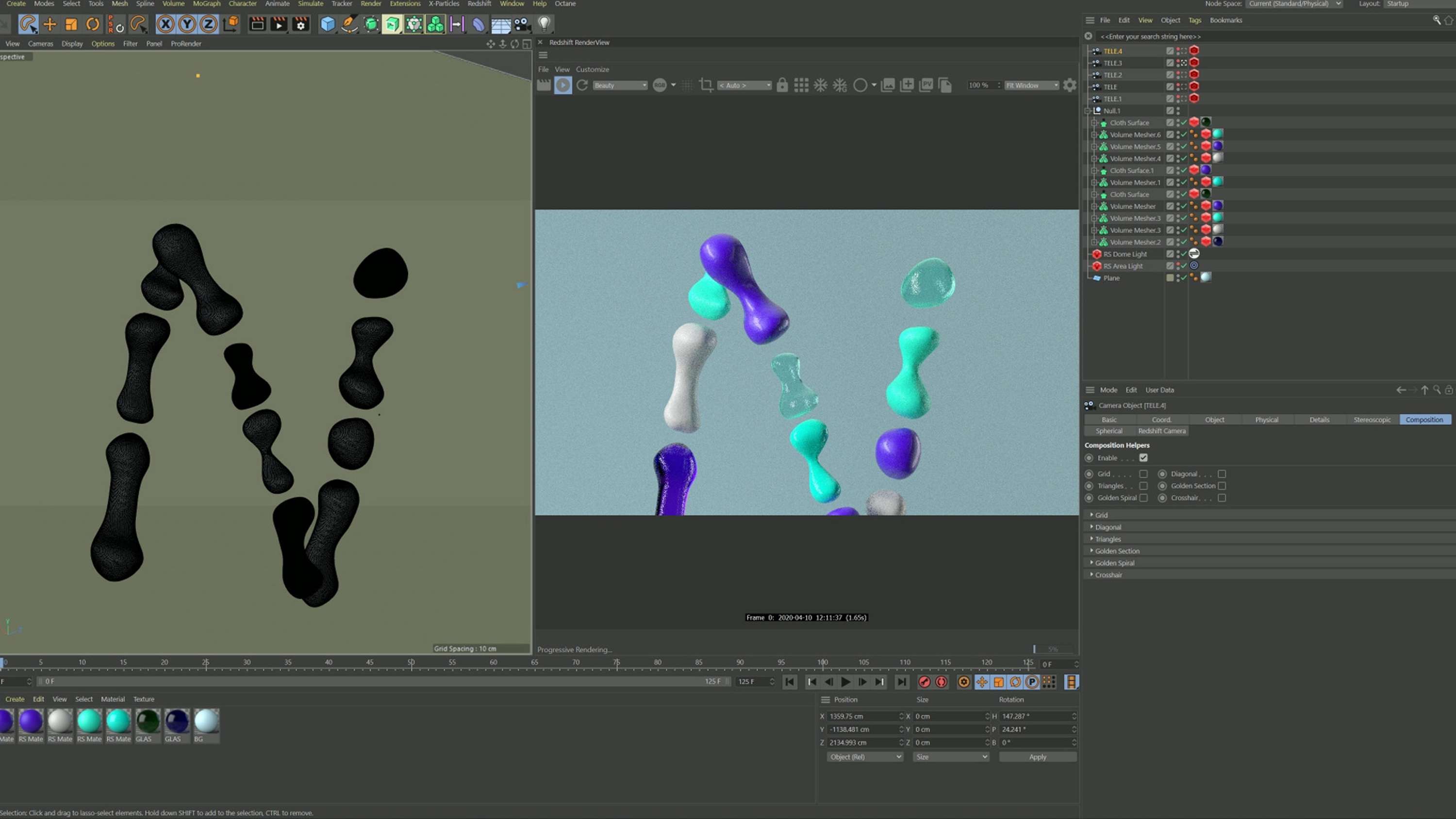Viewport: 1456px width, 819px height.
Task: Click the autokeying button
Action: pyautogui.click(x=941, y=682)
